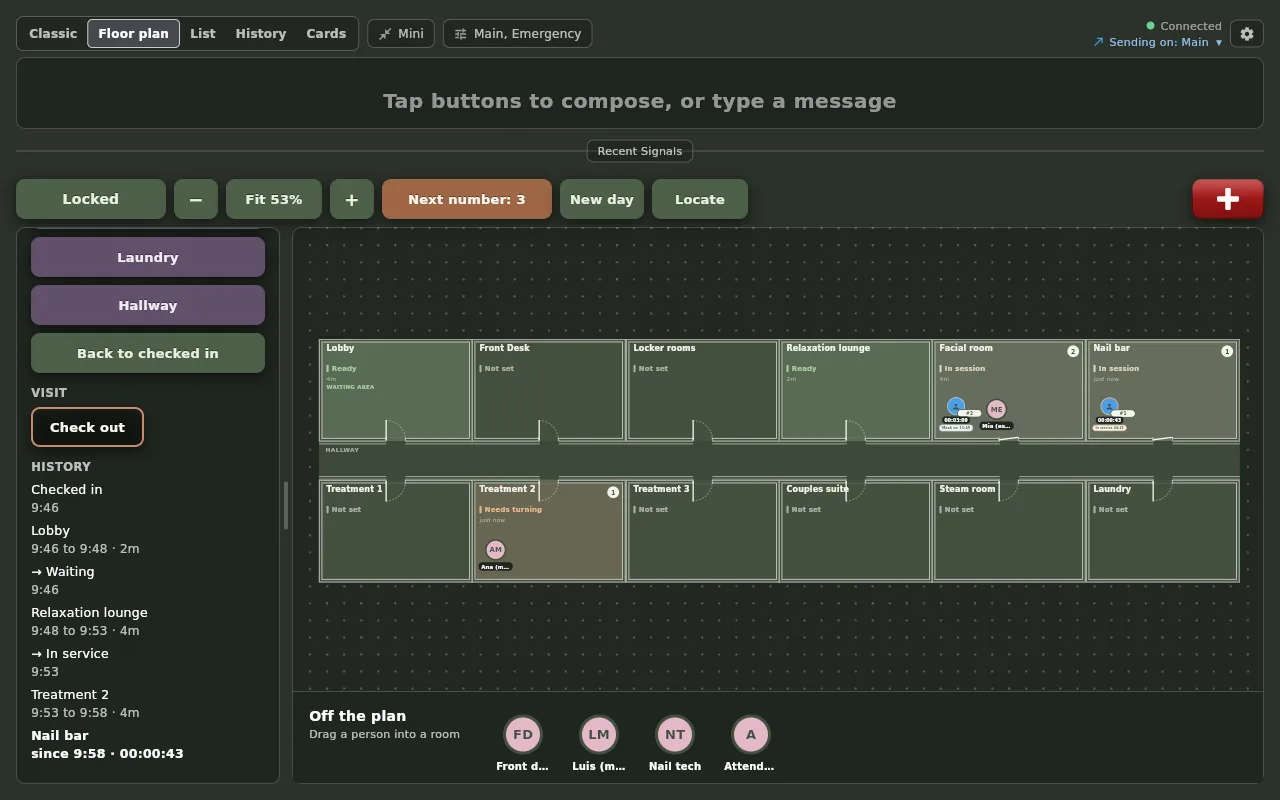Open settings with the gear icon

click(x=1247, y=34)
